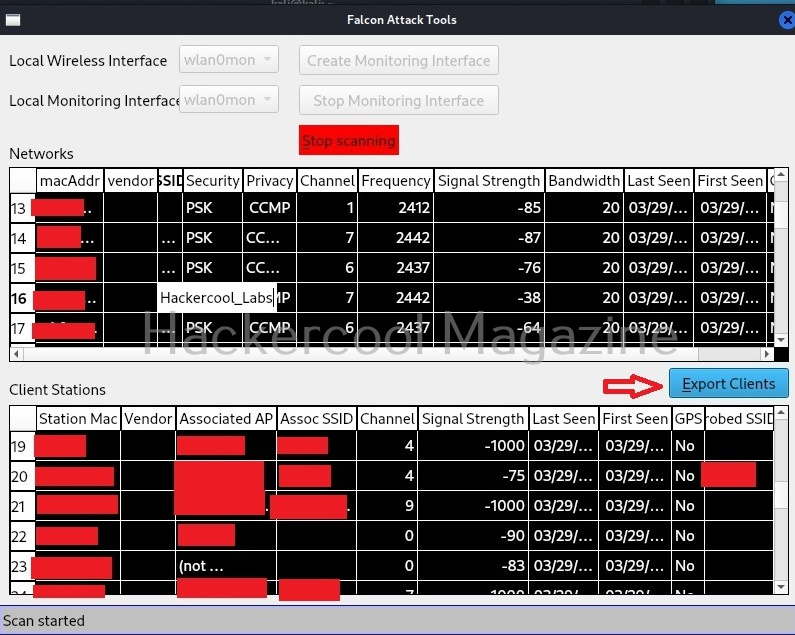Open the Local Monitoring Interface dropdown

tap(229, 99)
